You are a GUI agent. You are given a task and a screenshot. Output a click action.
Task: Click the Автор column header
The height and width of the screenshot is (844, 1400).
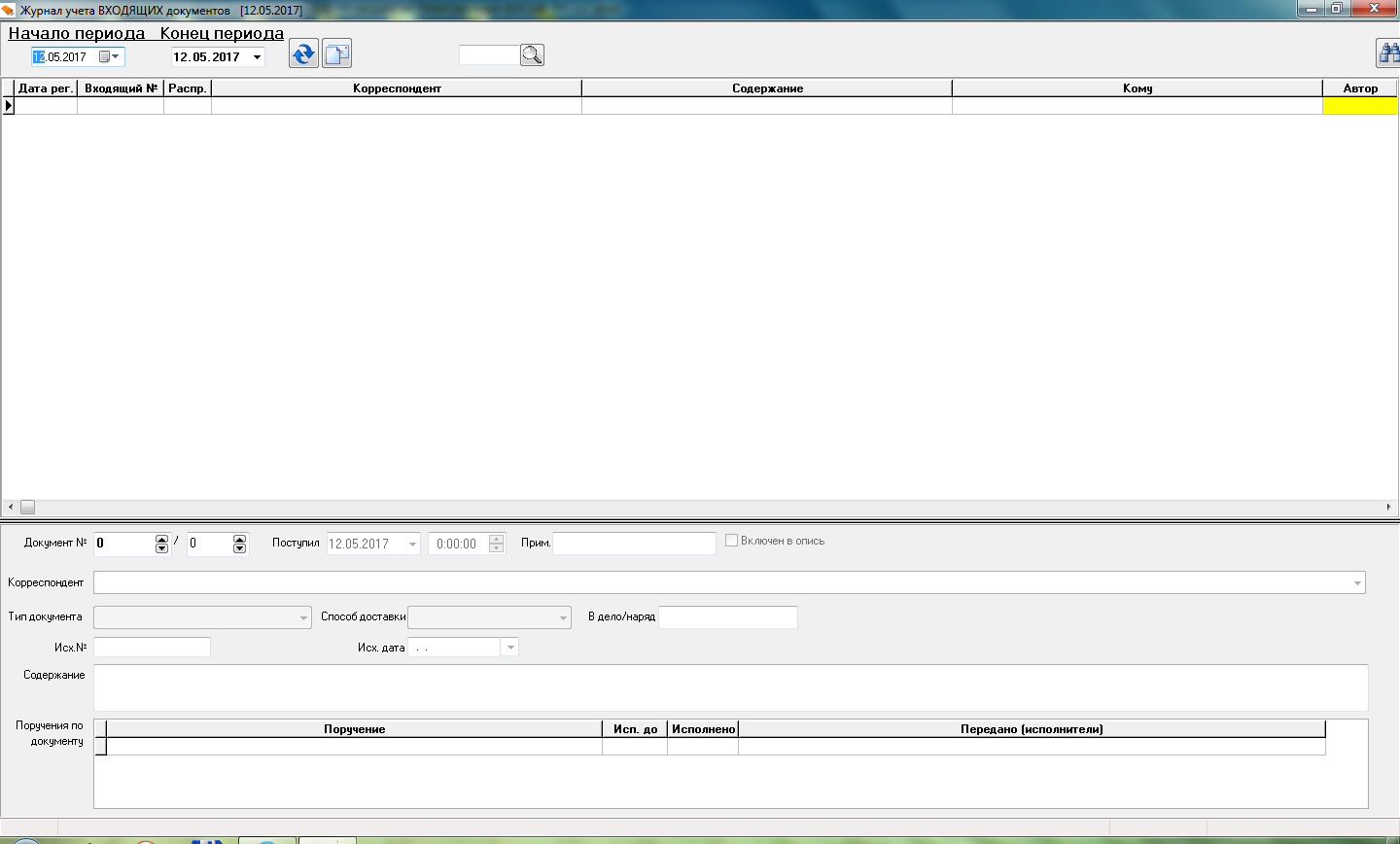click(x=1360, y=88)
